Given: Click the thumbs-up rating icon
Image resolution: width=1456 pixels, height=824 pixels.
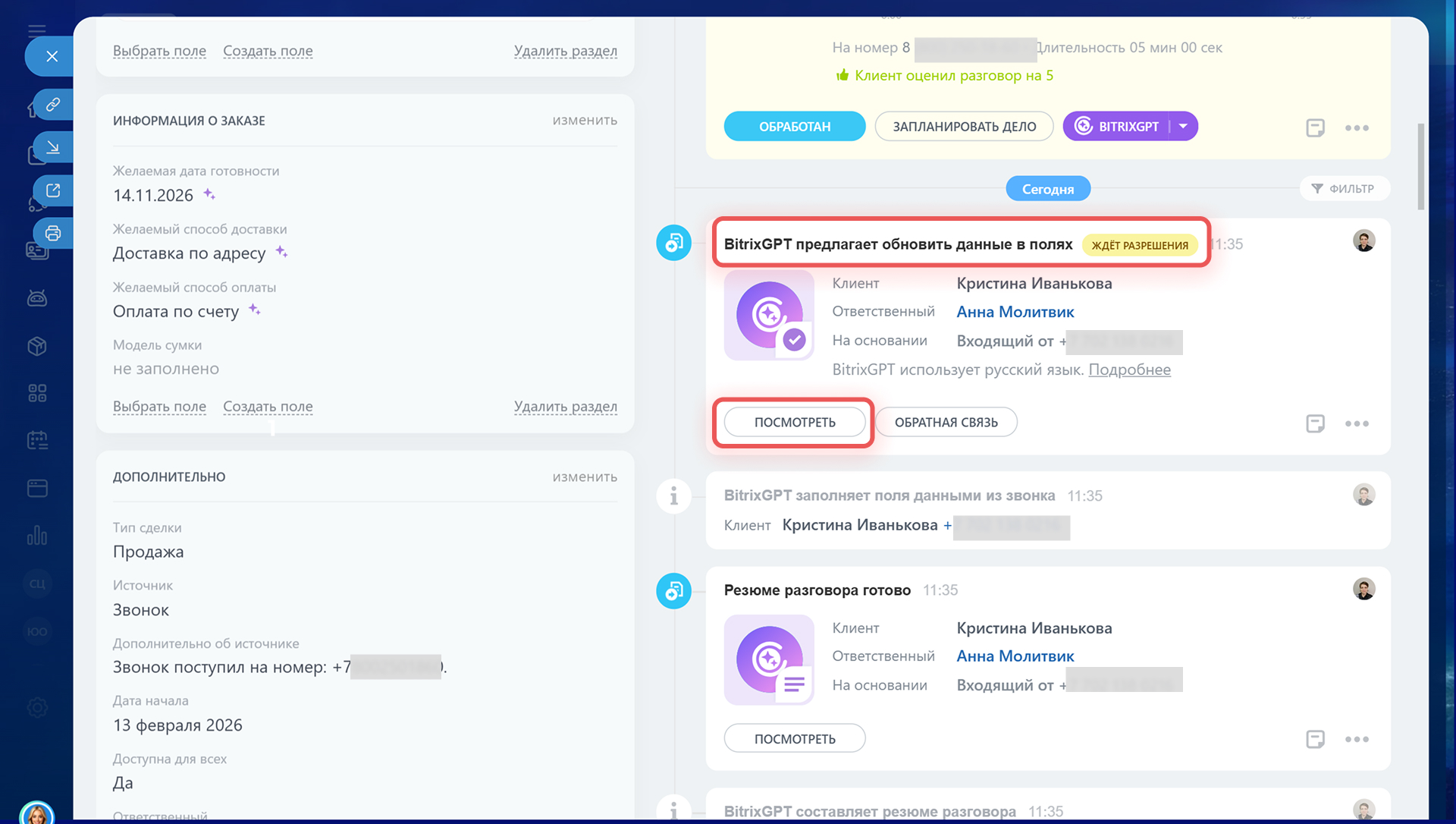Looking at the screenshot, I should 842,75.
